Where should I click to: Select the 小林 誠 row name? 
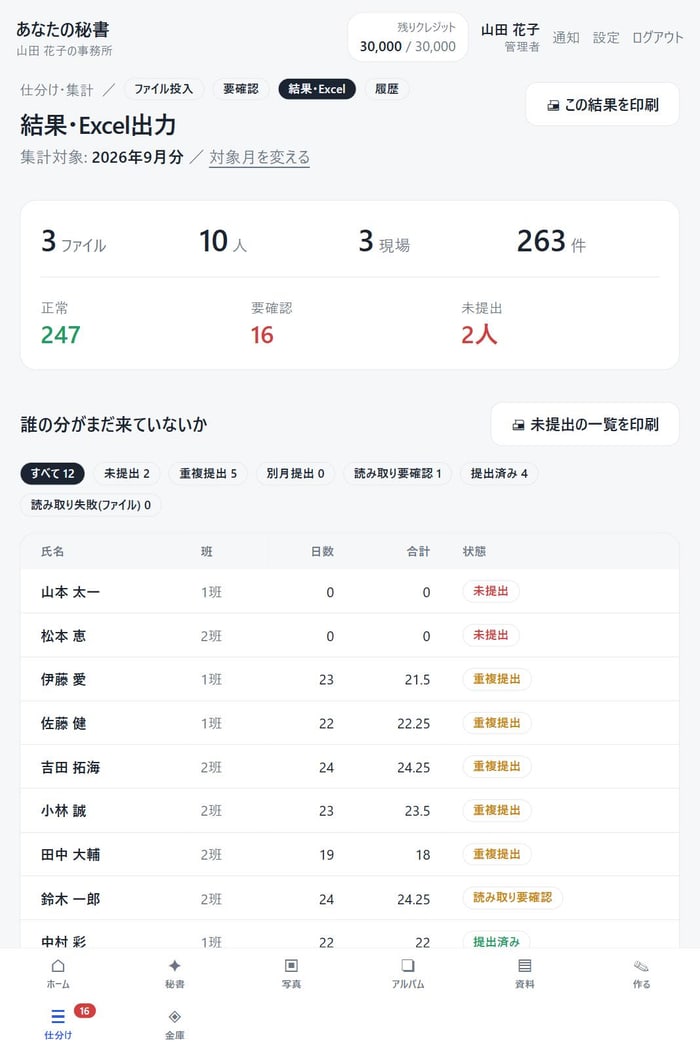point(63,811)
